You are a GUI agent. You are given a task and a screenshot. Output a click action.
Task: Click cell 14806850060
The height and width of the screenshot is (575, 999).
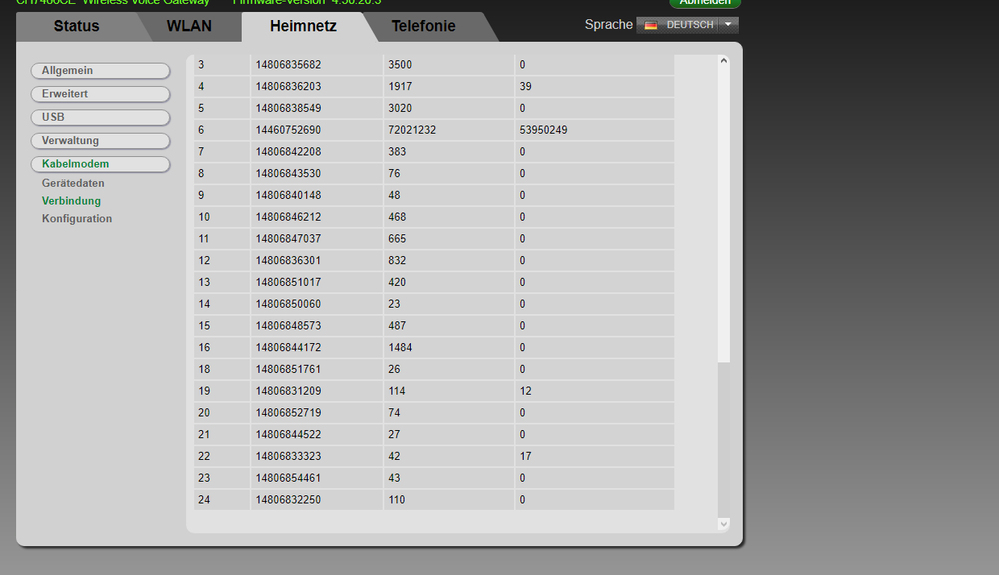tap(317, 304)
